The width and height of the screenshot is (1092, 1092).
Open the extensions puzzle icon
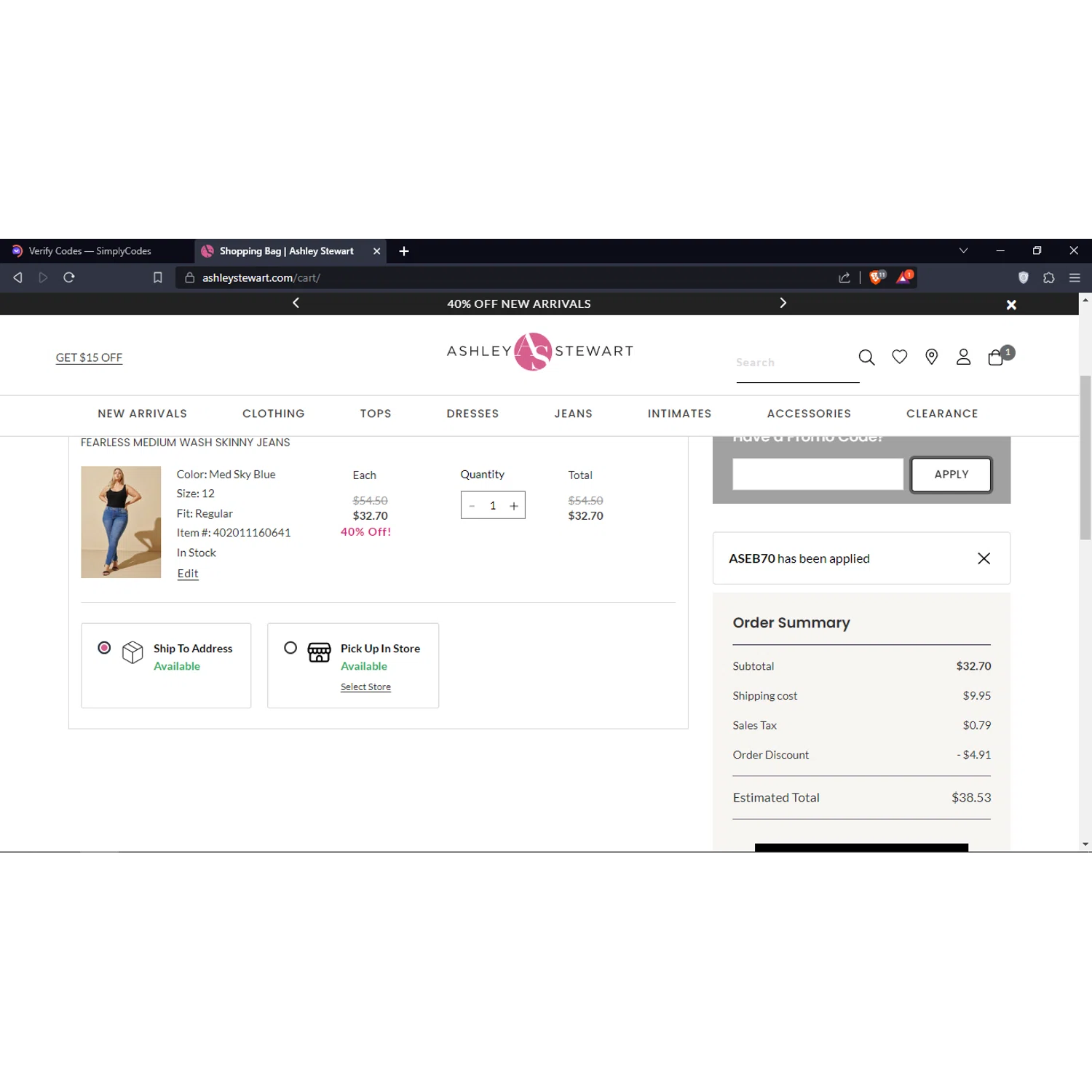1049,277
